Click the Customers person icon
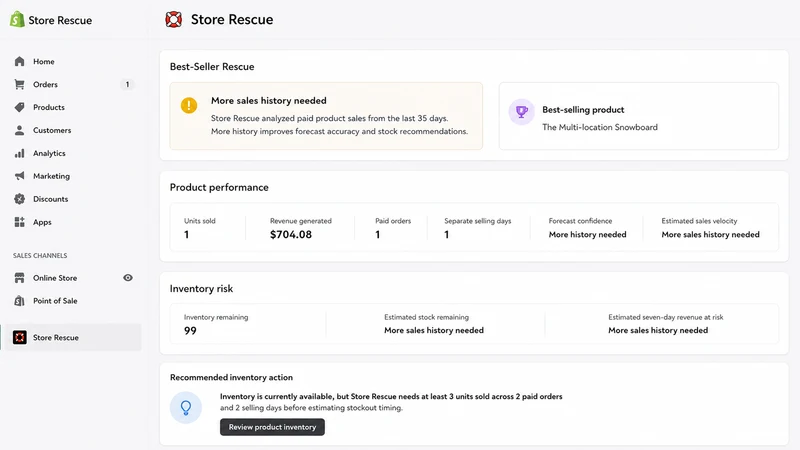This screenshot has width=800, height=450. [19, 130]
